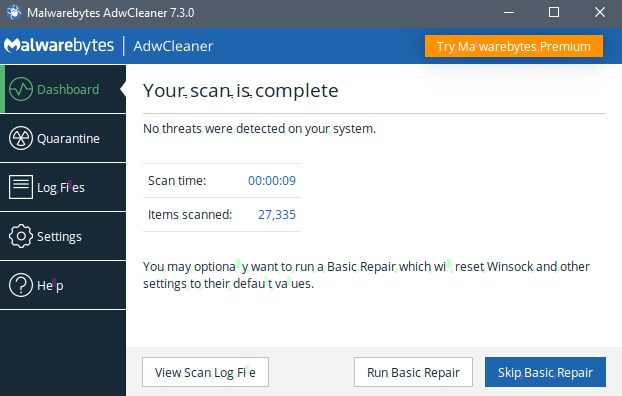Select the scan time value 00:00:09
The width and height of the screenshot is (622, 396).
click(272, 181)
